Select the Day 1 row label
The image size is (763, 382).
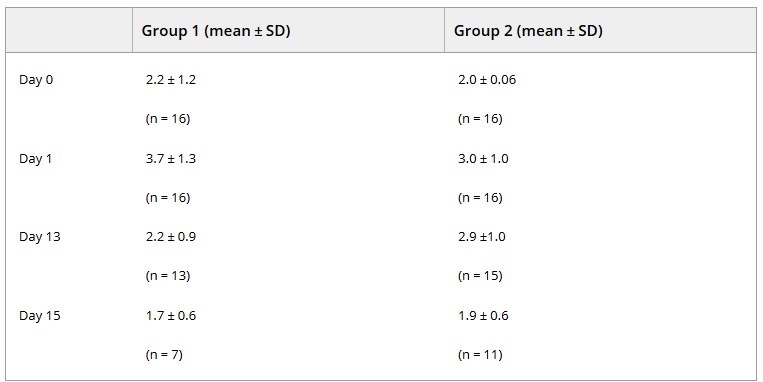coord(35,159)
